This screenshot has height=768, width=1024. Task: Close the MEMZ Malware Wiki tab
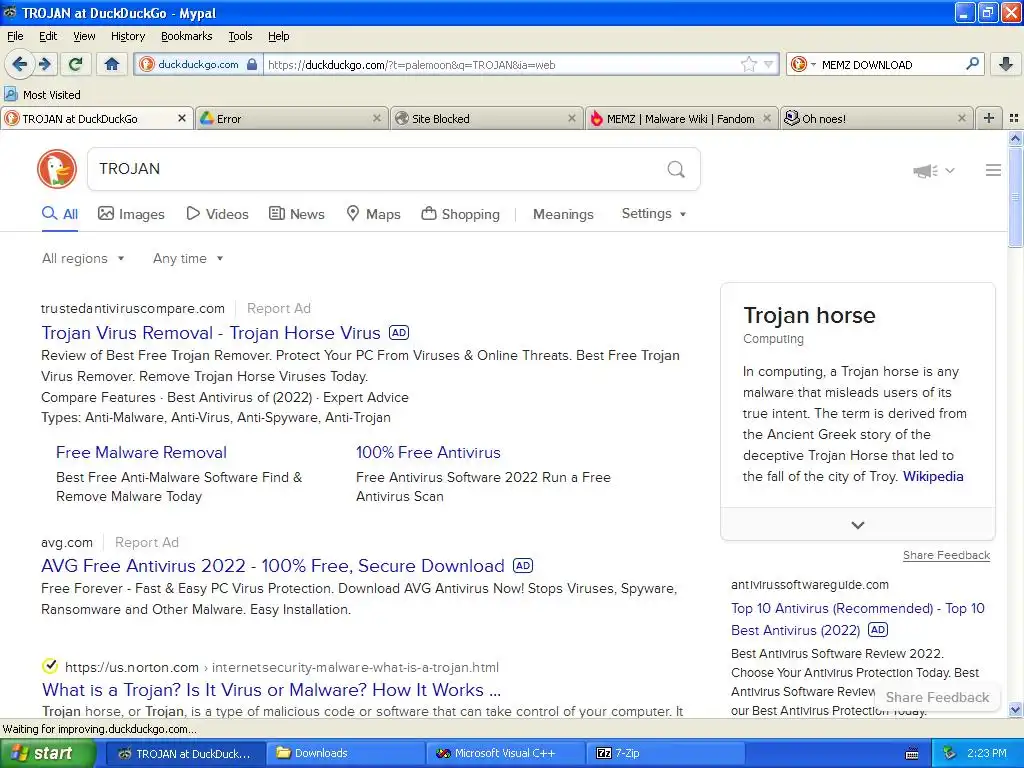767,118
